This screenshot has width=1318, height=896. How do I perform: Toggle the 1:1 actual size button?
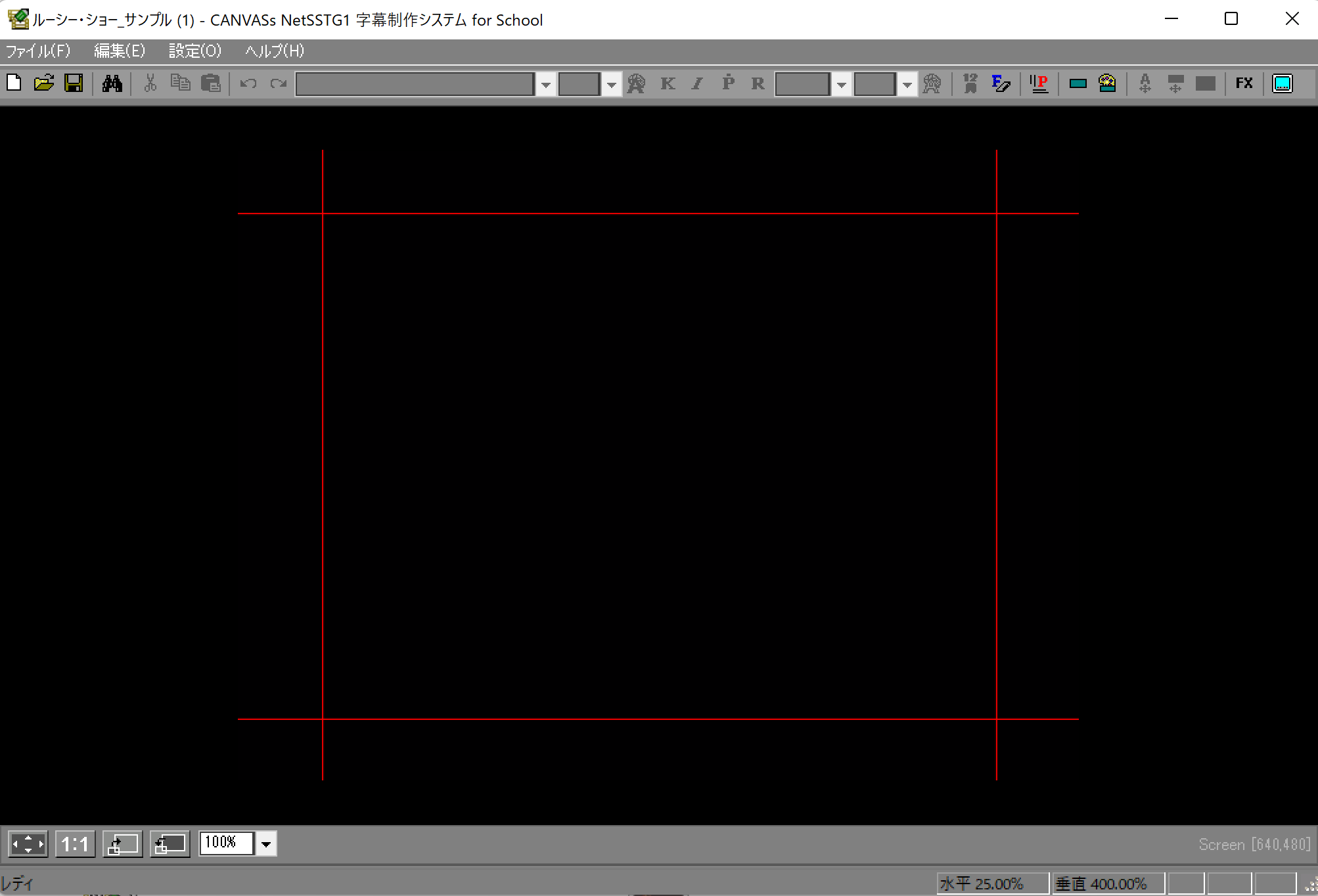click(76, 844)
